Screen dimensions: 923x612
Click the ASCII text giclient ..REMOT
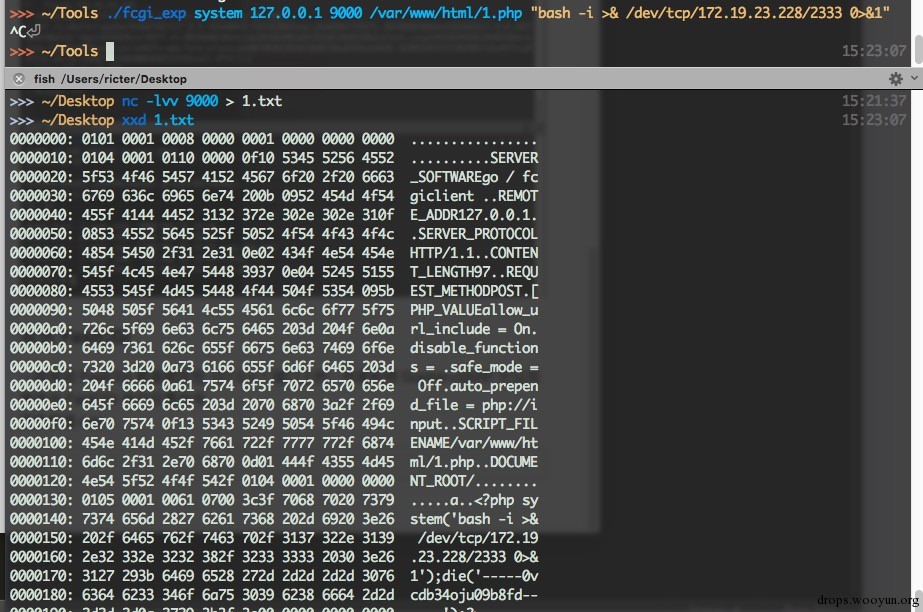click(x=474, y=196)
